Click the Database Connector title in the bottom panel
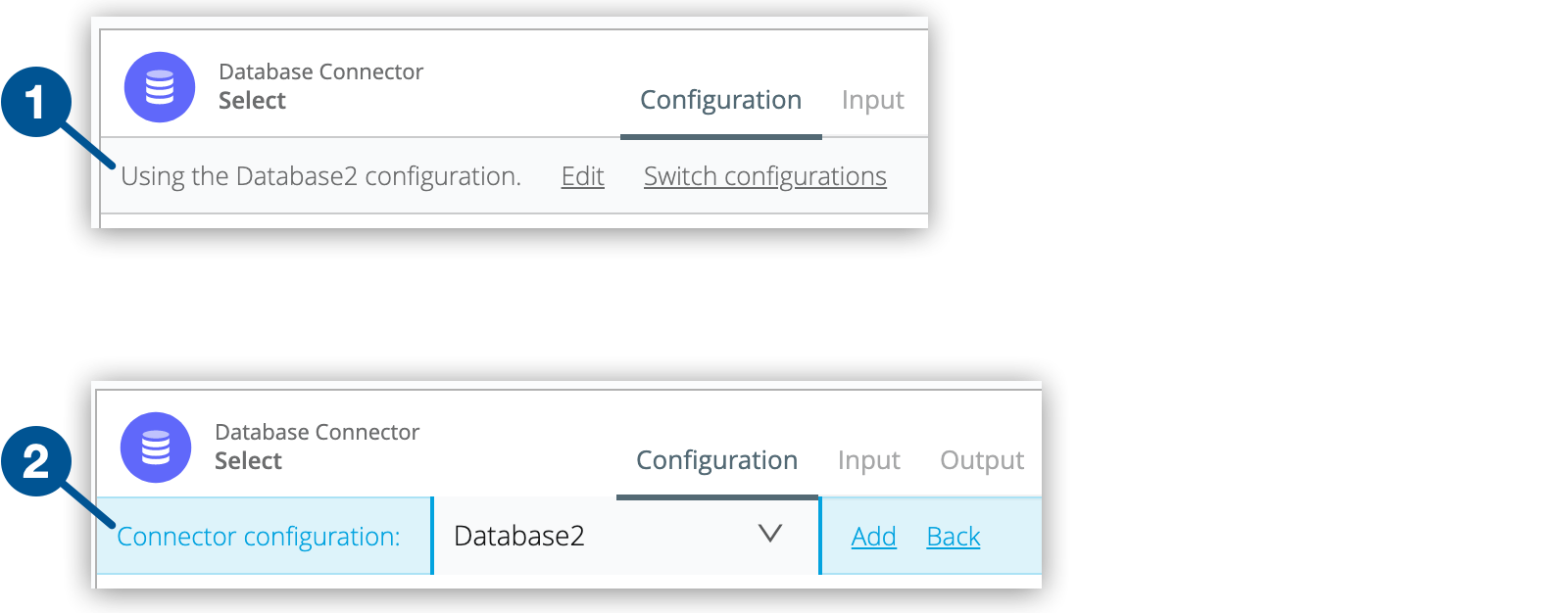 click(316, 431)
